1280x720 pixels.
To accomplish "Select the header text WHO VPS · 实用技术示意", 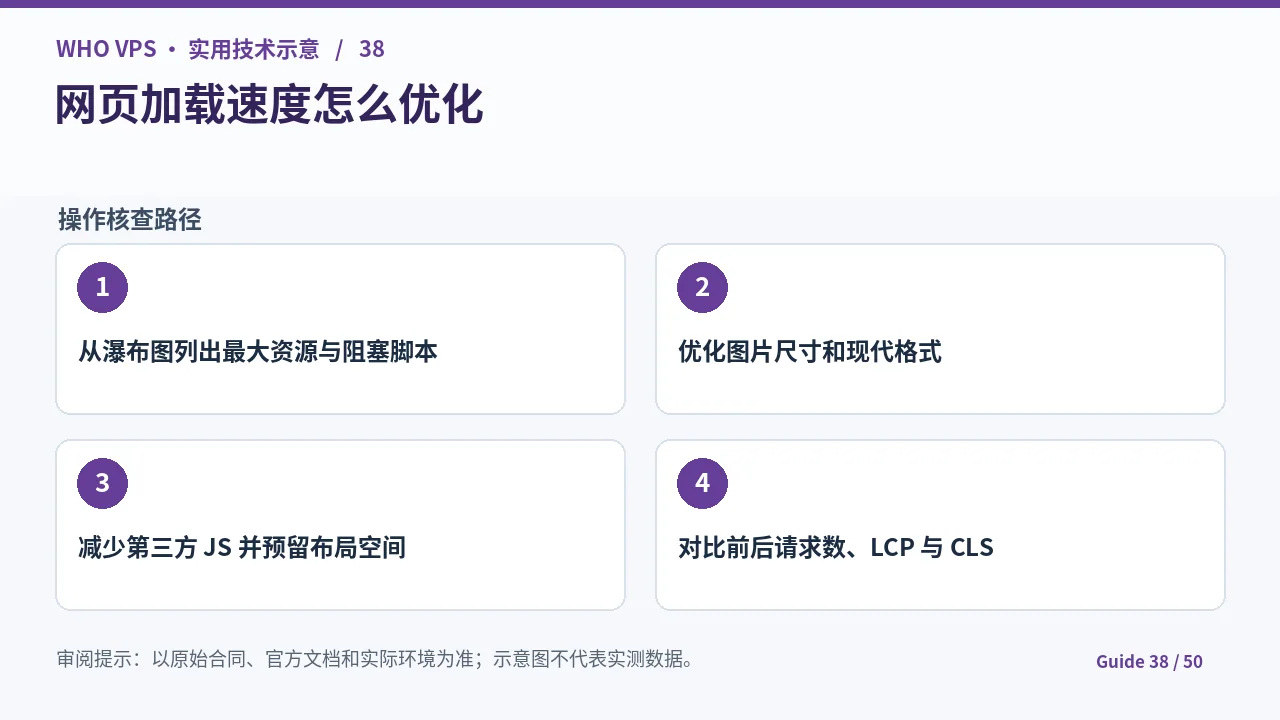I will [x=188, y=49].
